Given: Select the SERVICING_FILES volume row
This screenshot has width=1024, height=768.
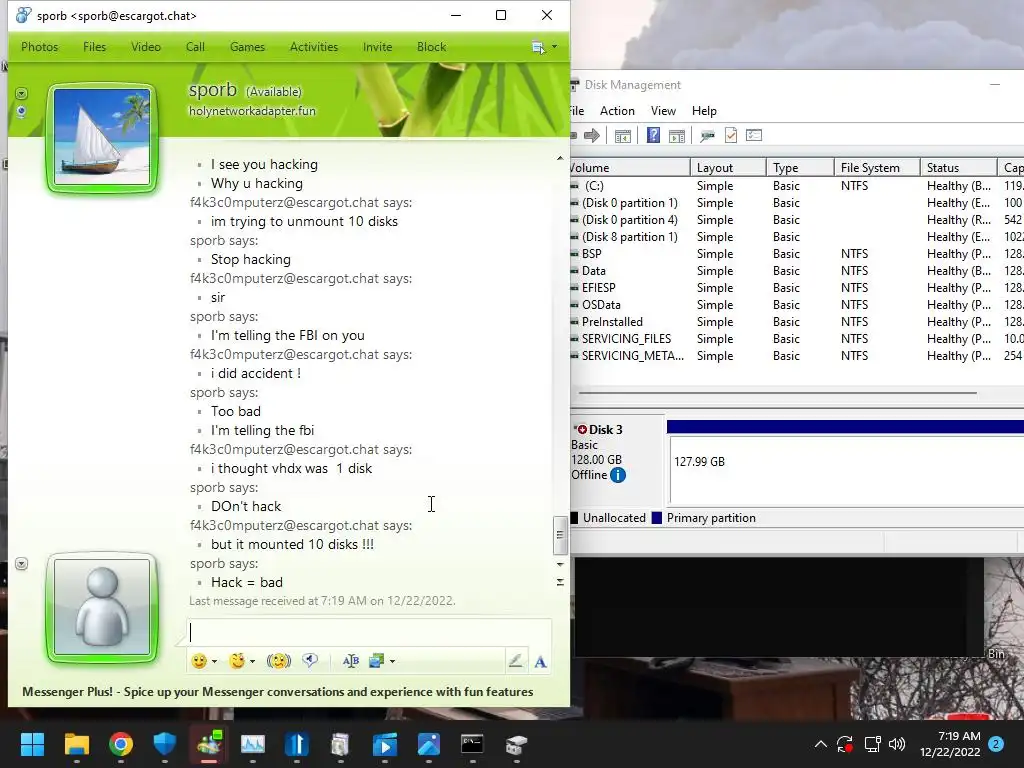Looking at the screenshot, I should tap(797, 339).
